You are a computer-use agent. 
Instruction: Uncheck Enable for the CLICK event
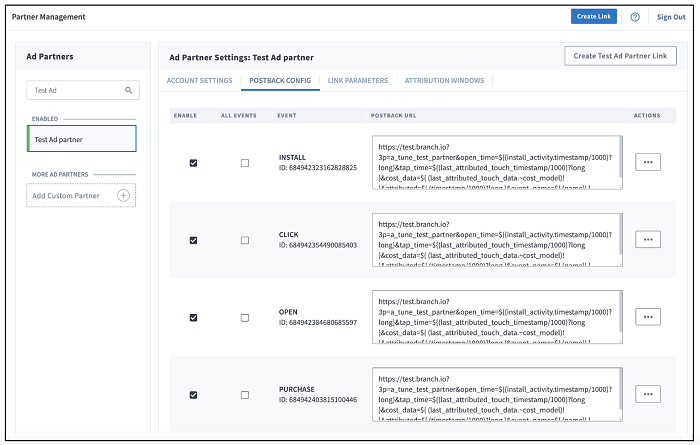pyautogui.click(x=193, y=240)
